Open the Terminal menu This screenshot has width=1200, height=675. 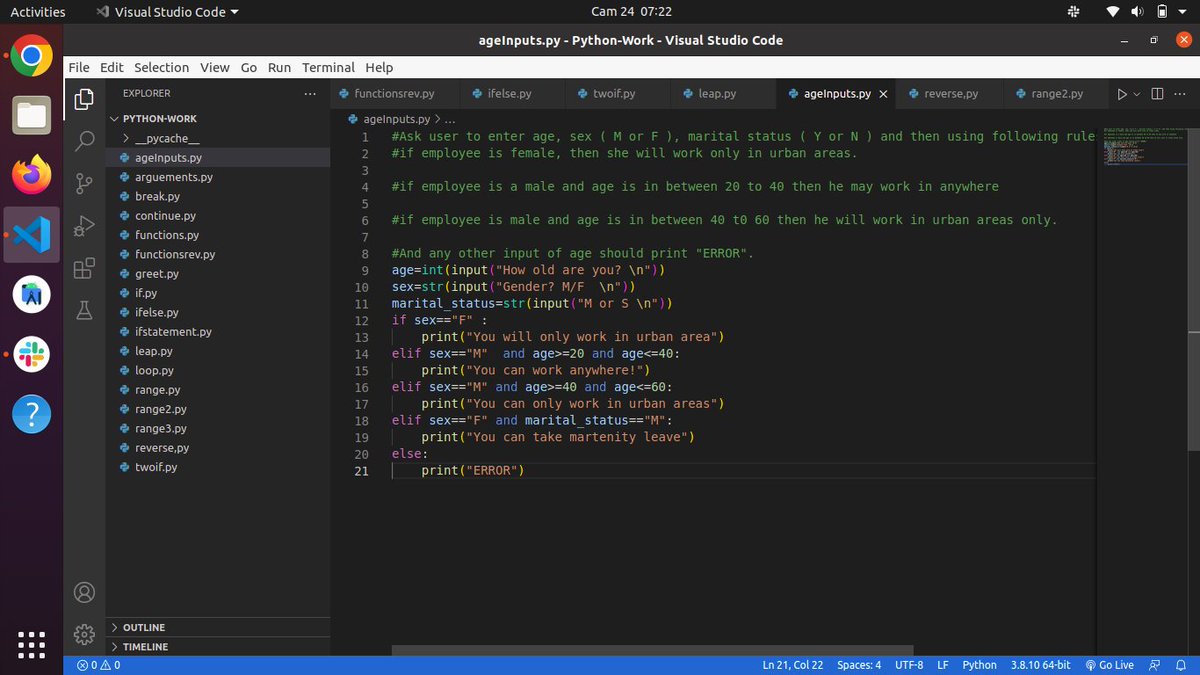coord(328,67)
